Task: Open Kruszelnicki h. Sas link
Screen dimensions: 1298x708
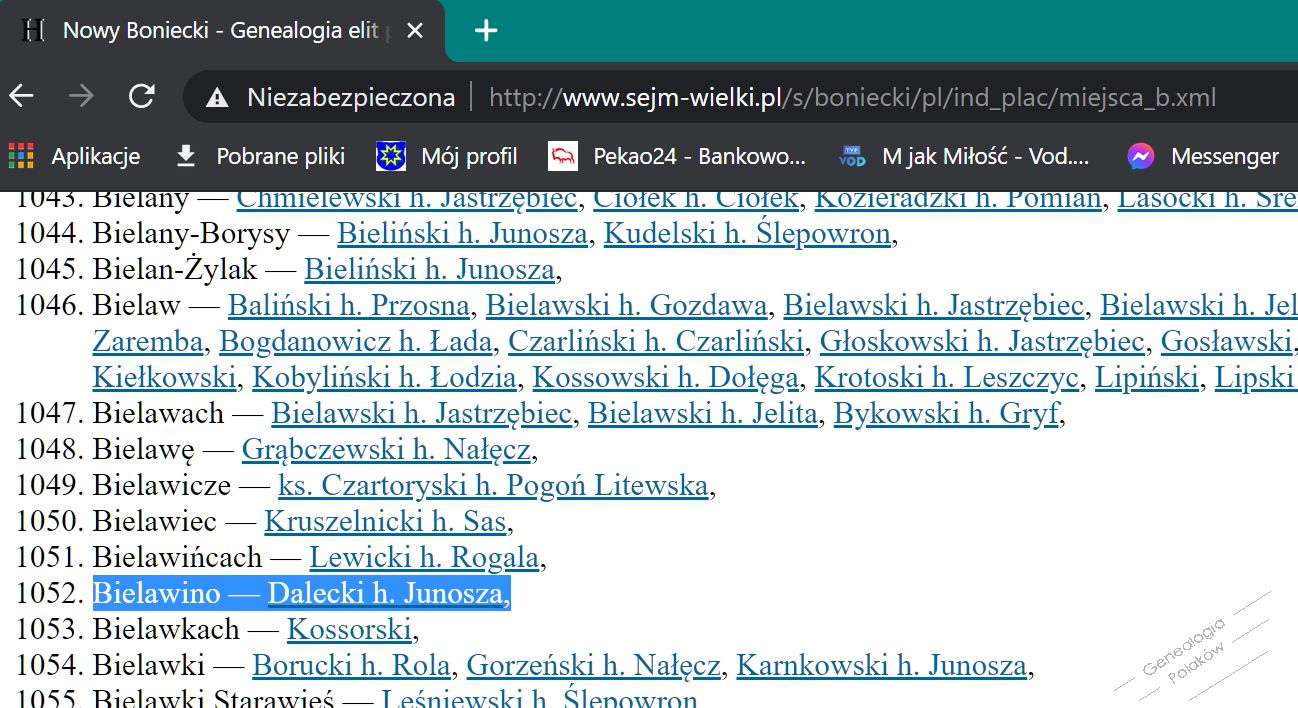Action: click(386, 522)
